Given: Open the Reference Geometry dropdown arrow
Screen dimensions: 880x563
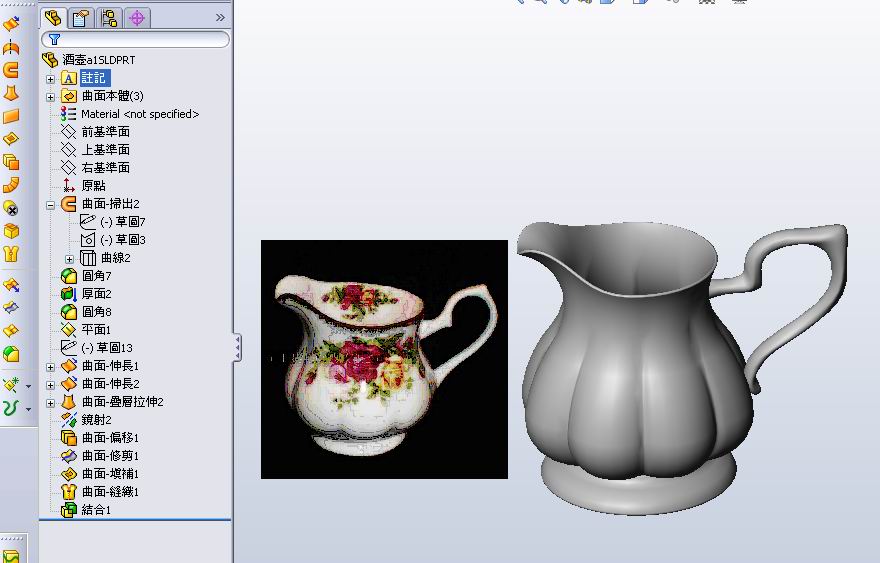Looking at the screenshot, I should click(28, 386).
